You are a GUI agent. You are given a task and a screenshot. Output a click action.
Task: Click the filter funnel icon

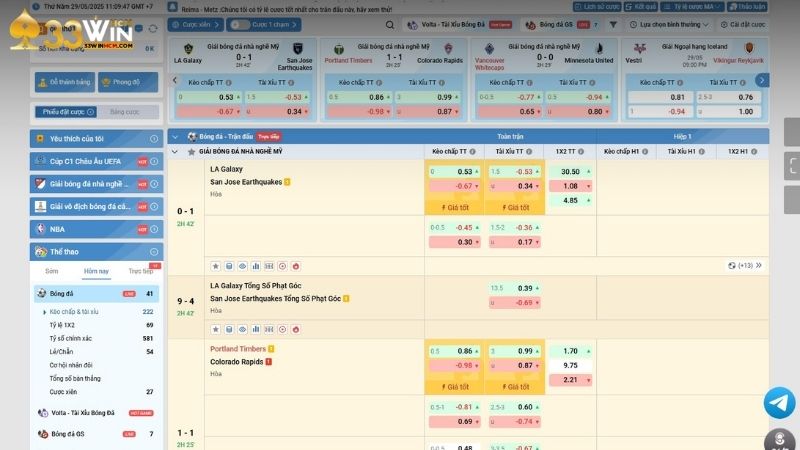613,24
